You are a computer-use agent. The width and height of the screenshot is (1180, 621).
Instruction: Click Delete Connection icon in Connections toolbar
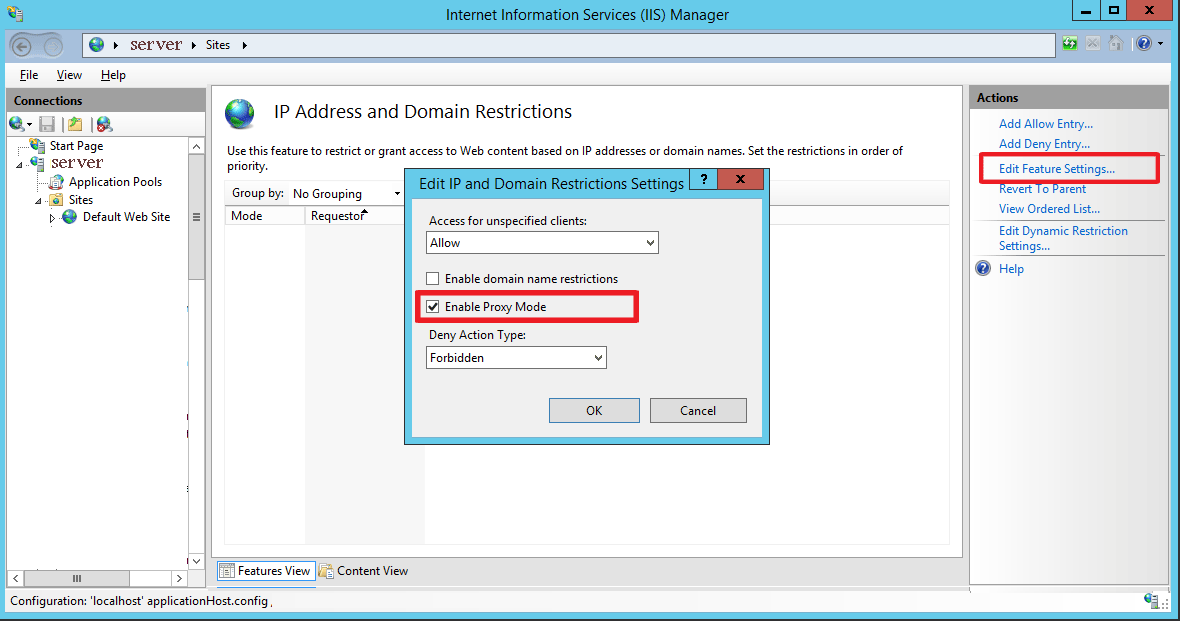(104, 124)
